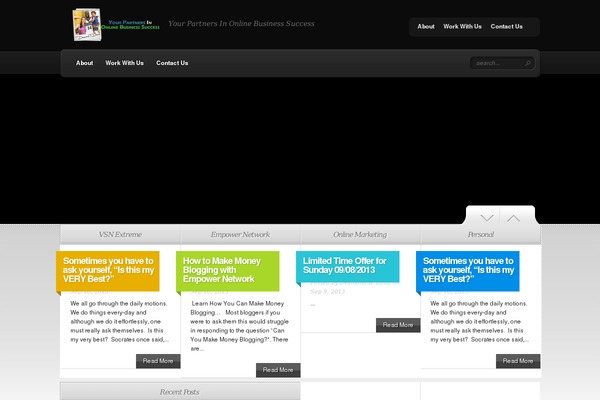Click 'Learn How You Can Make Money' excerpt
This screenshot has width=600, height=400.
(240, 326)
